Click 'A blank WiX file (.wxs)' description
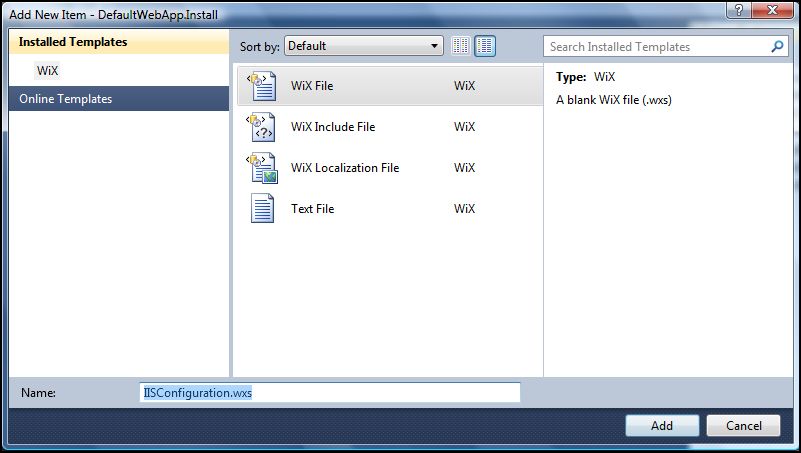Image resolution: width=801 pixels, height=453 pixels. click(614, 100)
